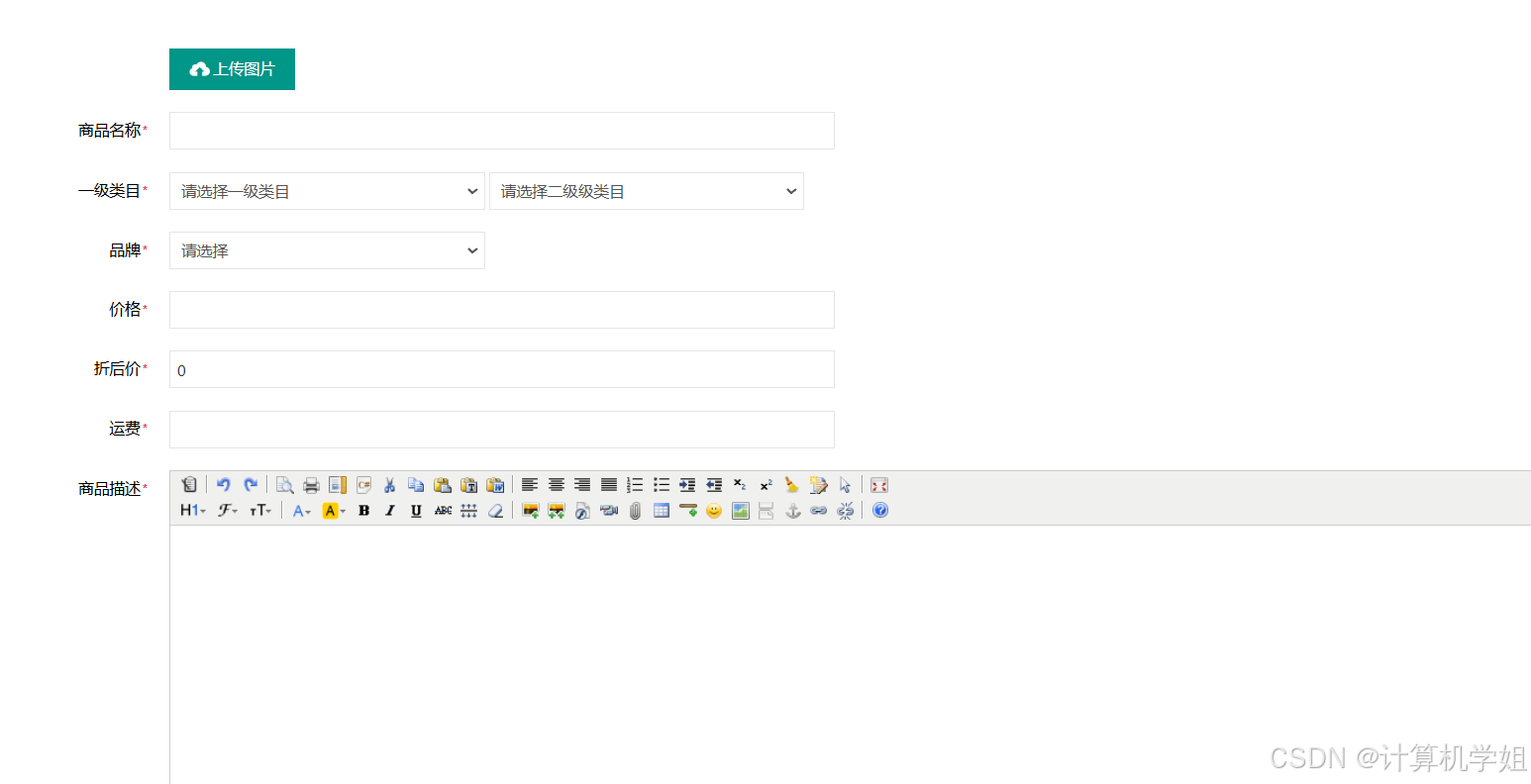Redo edit in the editor toolbar
Screen dimensions: 1531x784
tap(251, 485)
